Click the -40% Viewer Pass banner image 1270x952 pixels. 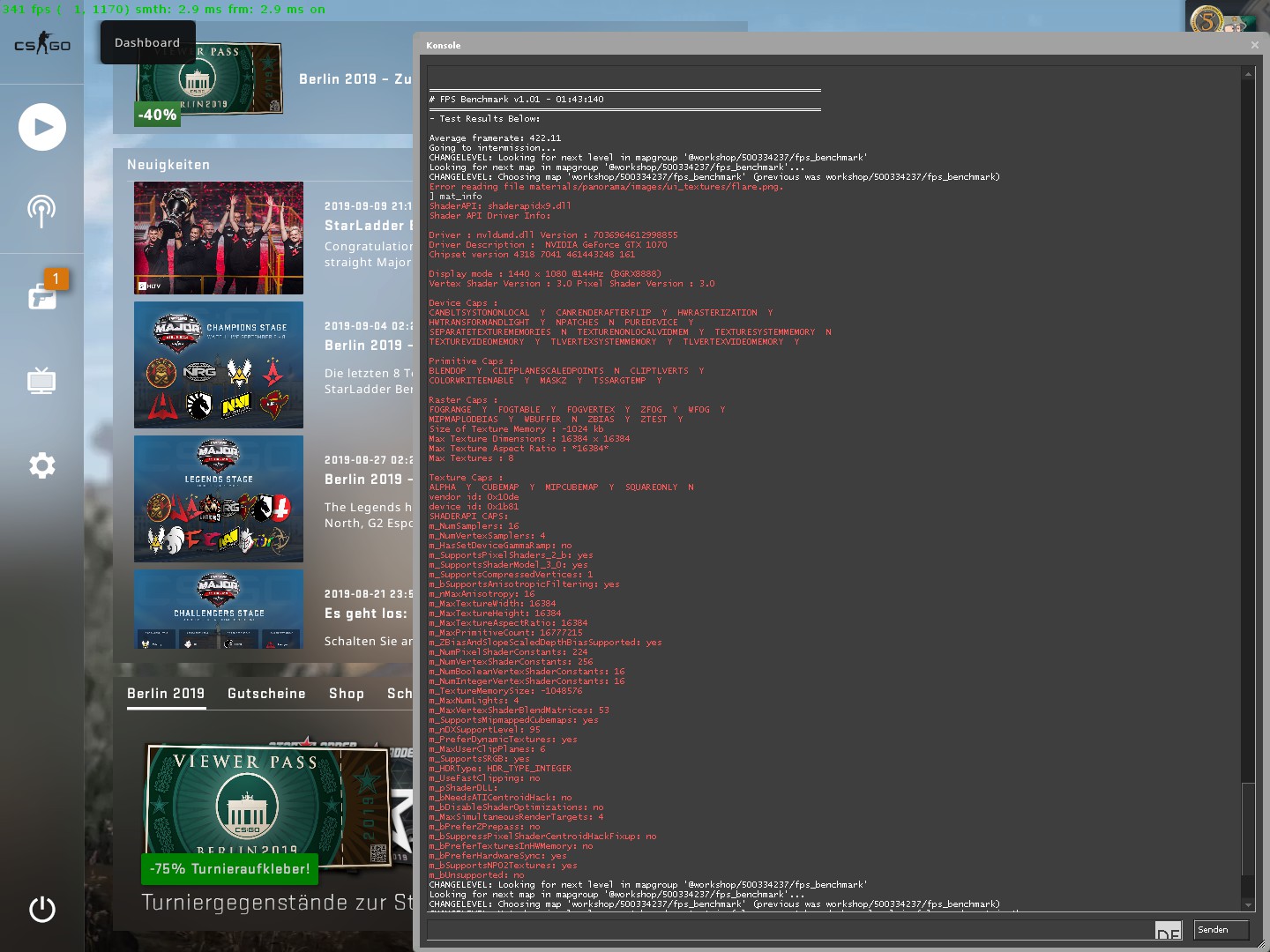[210, 81]
